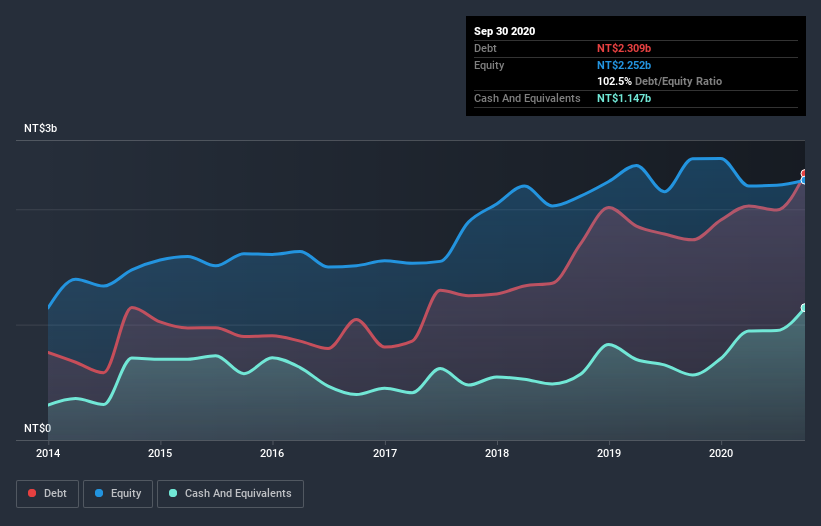Toggle the Equity legend button
Image resolution: width=821 pixels, height=526 pixels.
click(x=118, y=494)
